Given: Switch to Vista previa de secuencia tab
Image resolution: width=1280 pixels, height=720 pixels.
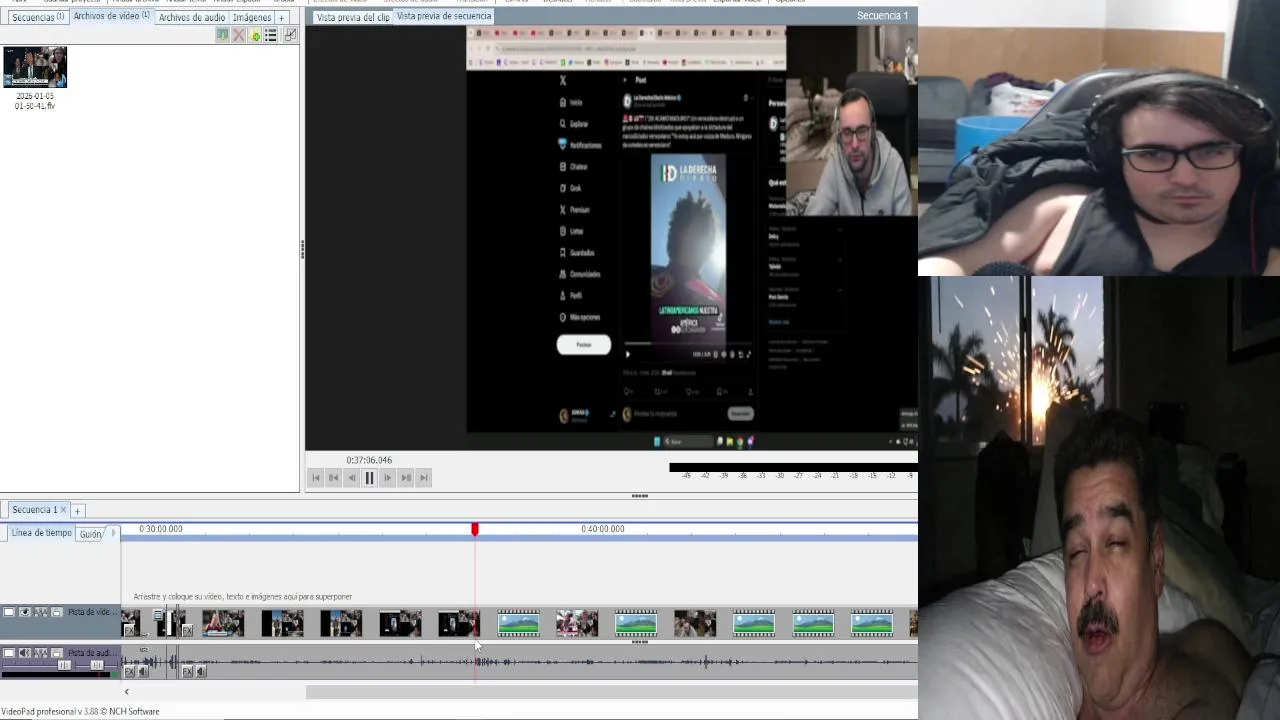Looking at the screenshot, I should pyautogui.click(x=444, y=16).
